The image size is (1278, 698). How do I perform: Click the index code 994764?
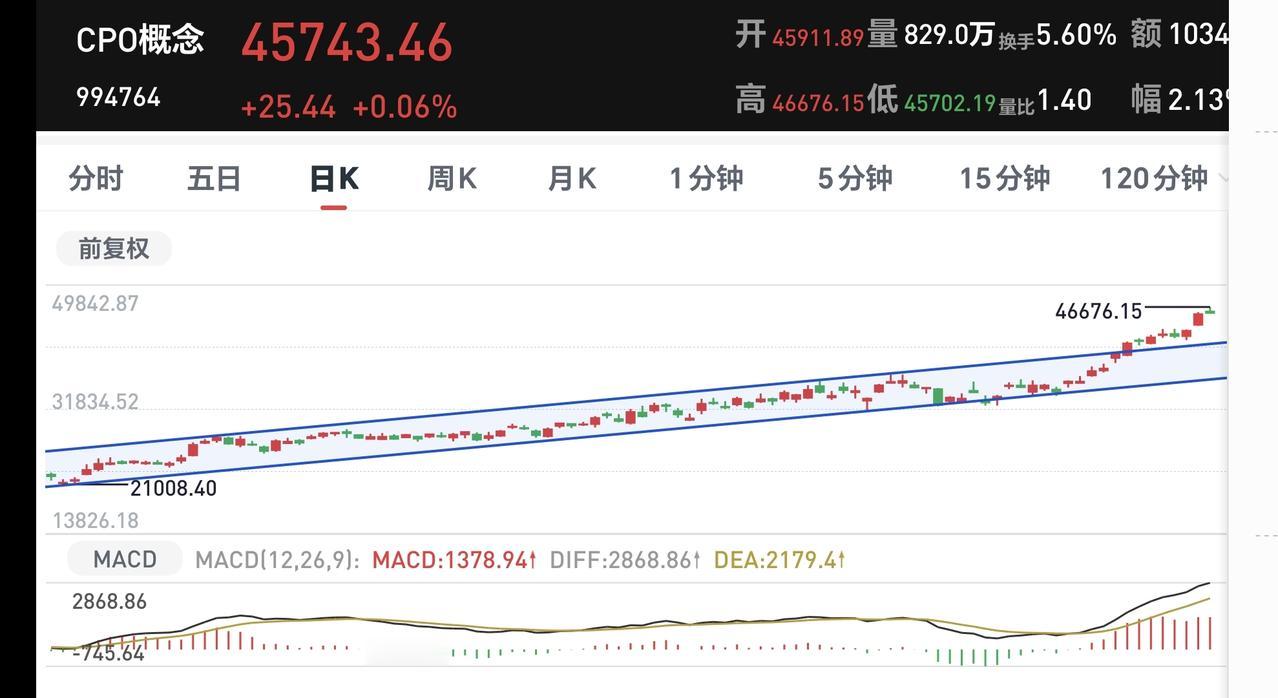tap(118, 97)
